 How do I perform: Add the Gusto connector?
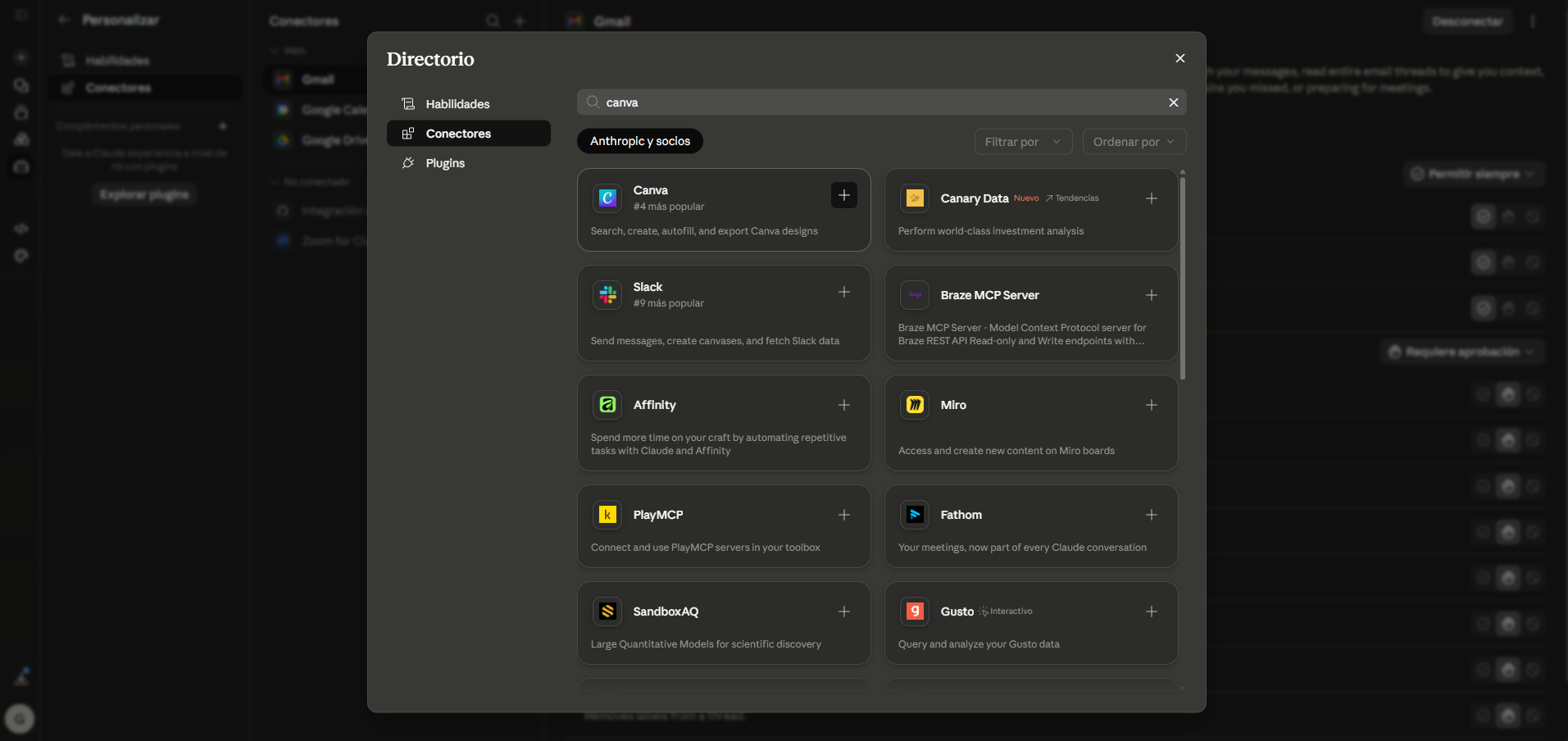coord(1152,611)
